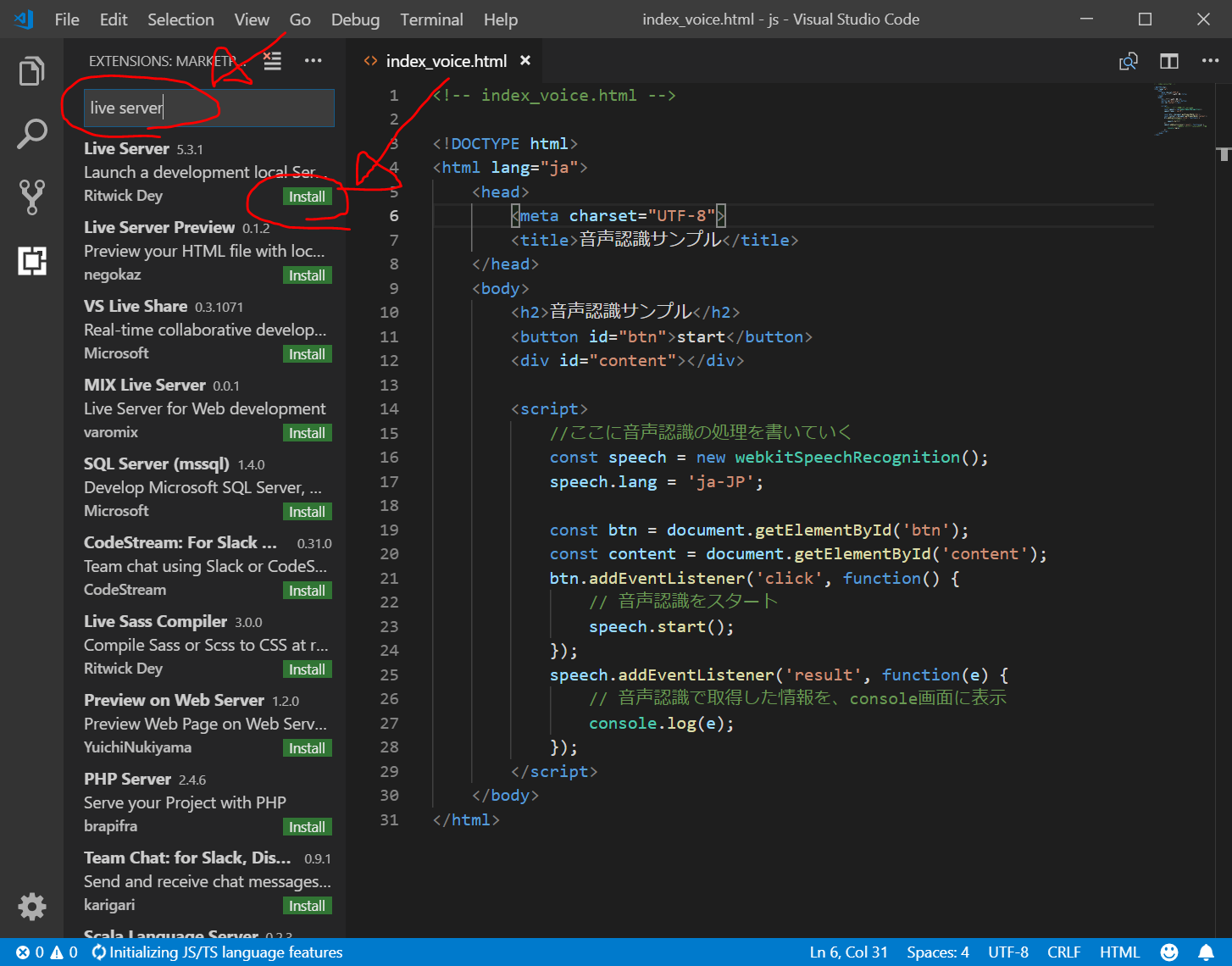Click the extensions search input field
Screen dimensions: 1232x966
pos(210,108)
